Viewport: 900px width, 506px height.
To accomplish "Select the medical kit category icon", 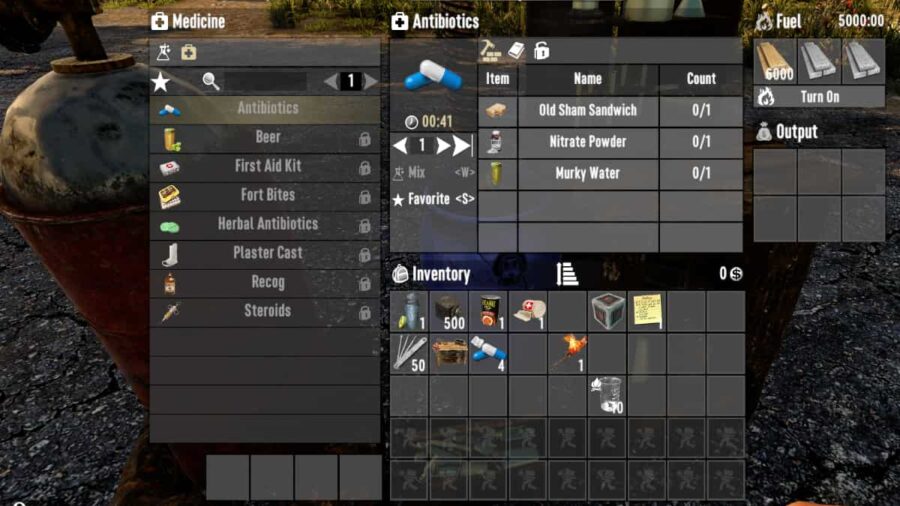I will 189,53.
